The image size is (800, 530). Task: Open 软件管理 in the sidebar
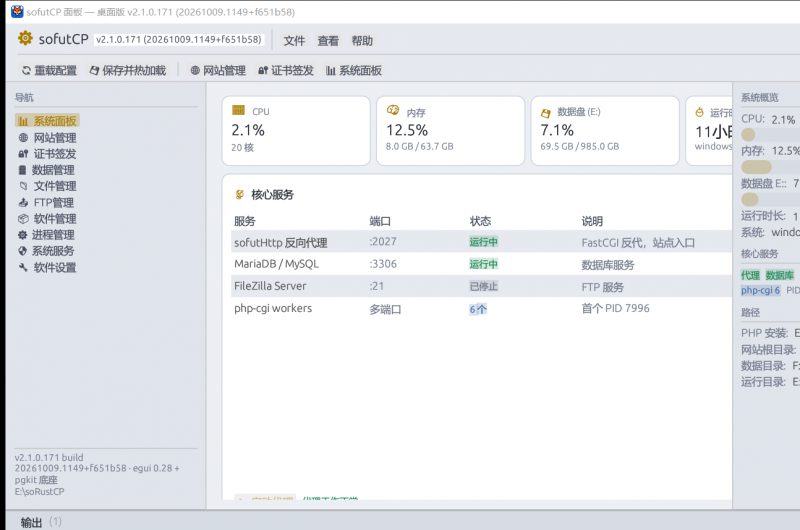(x=47, y=219)
